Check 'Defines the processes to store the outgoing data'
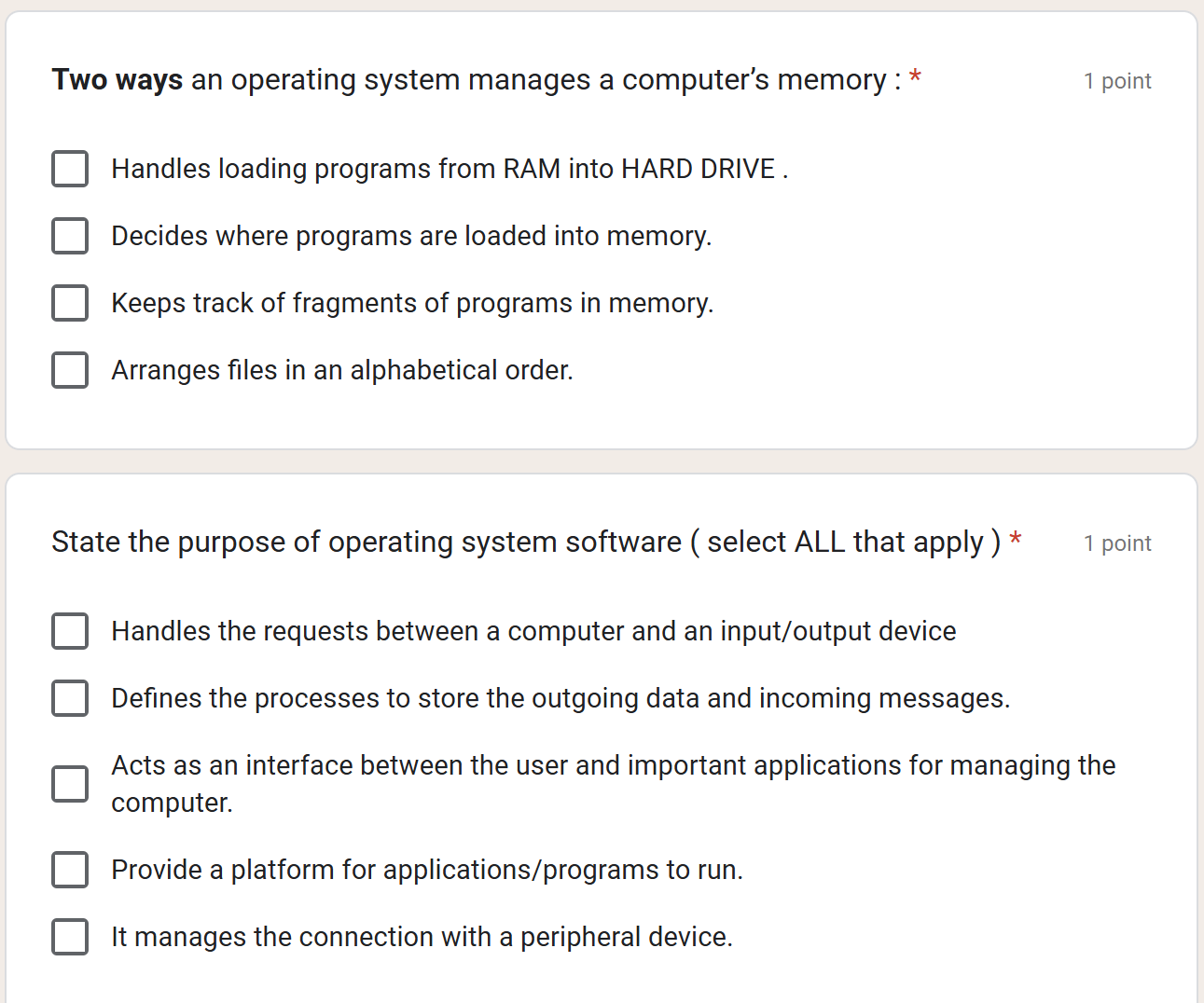Screen dimensions: 1204x1003 (70, 698)
